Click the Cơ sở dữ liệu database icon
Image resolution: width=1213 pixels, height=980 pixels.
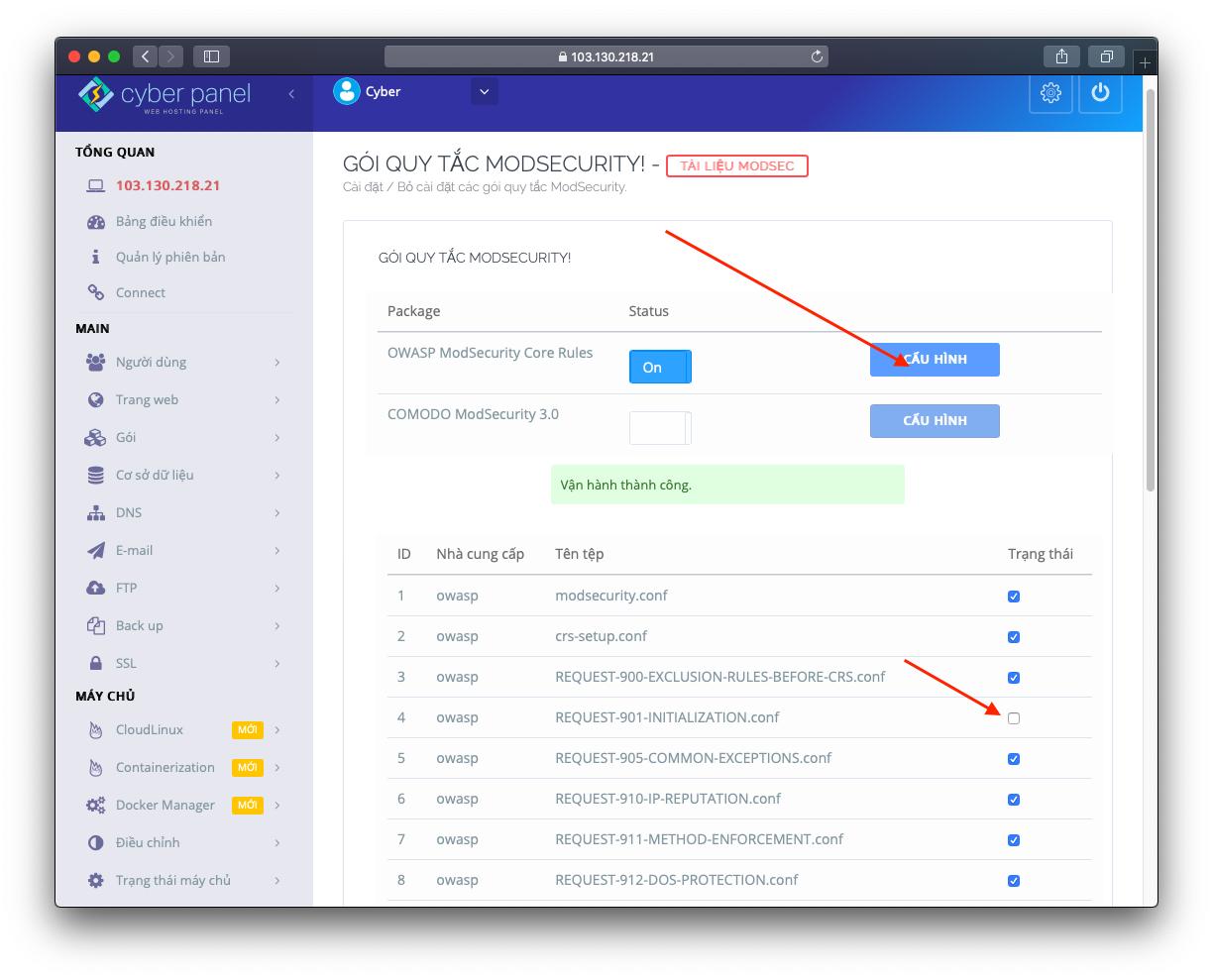(x=96, y=476)
